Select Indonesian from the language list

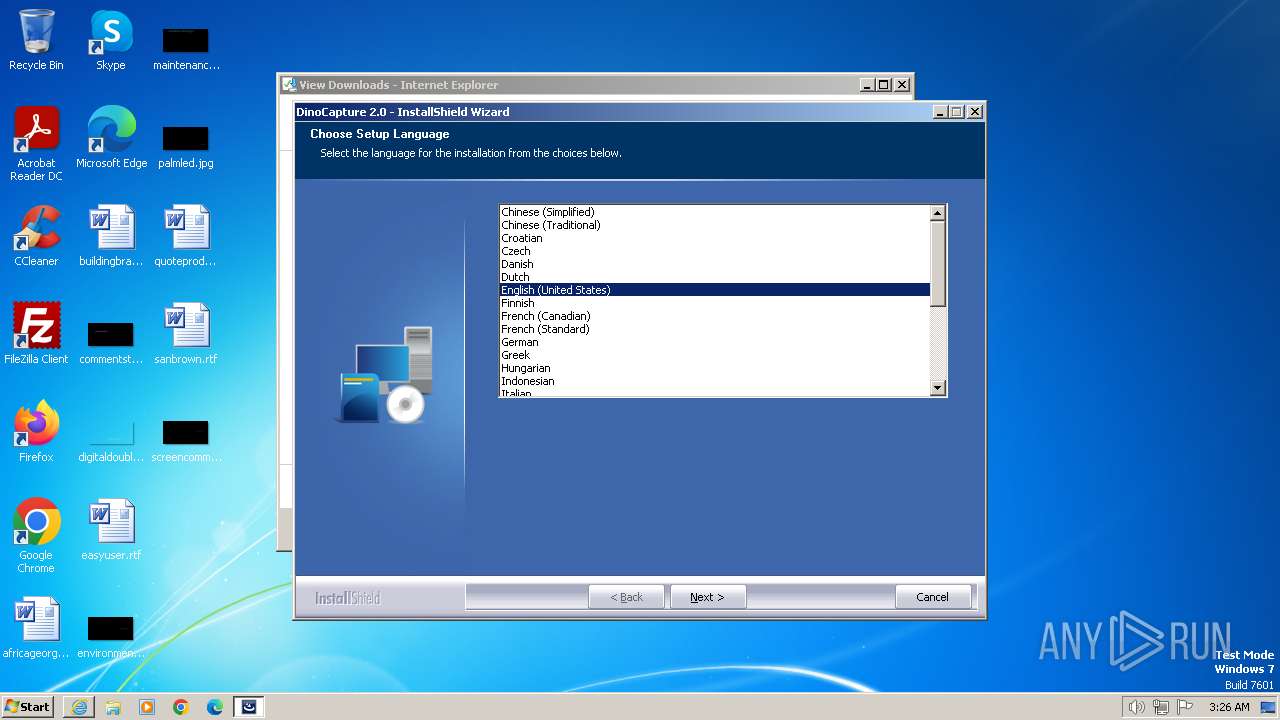click(715, 381)
